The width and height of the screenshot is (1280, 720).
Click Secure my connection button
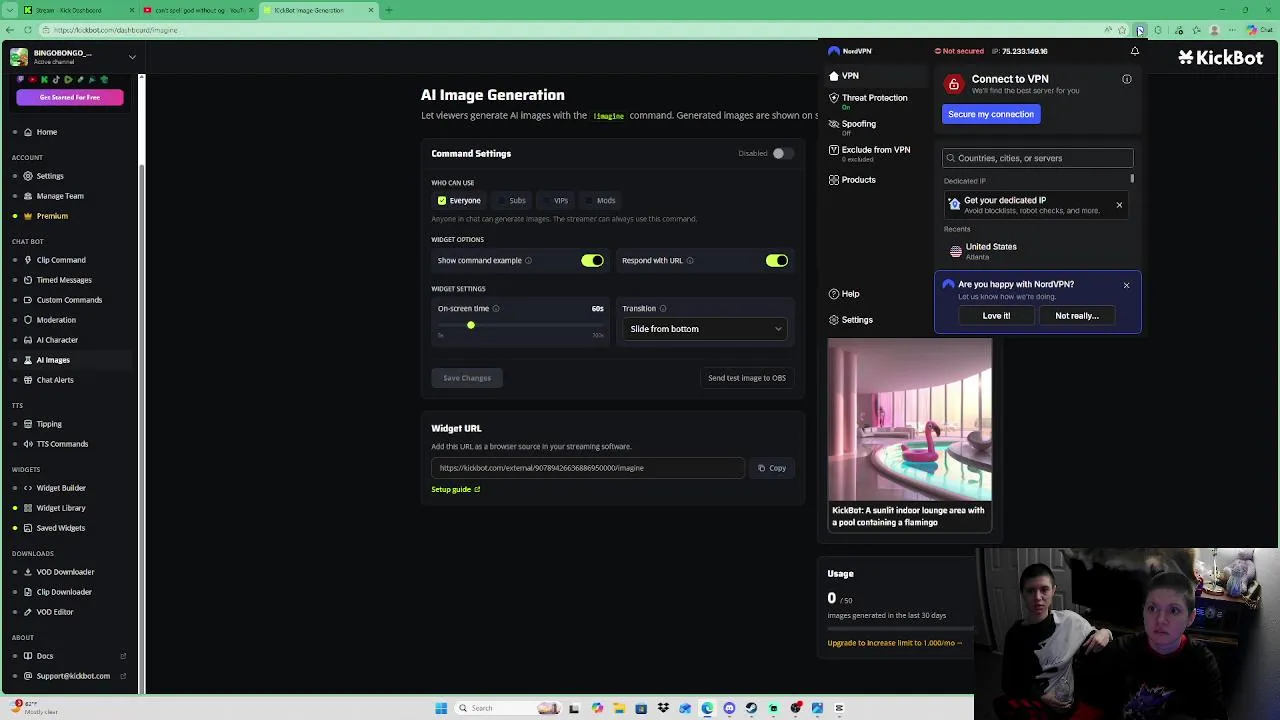pos(991,114)
